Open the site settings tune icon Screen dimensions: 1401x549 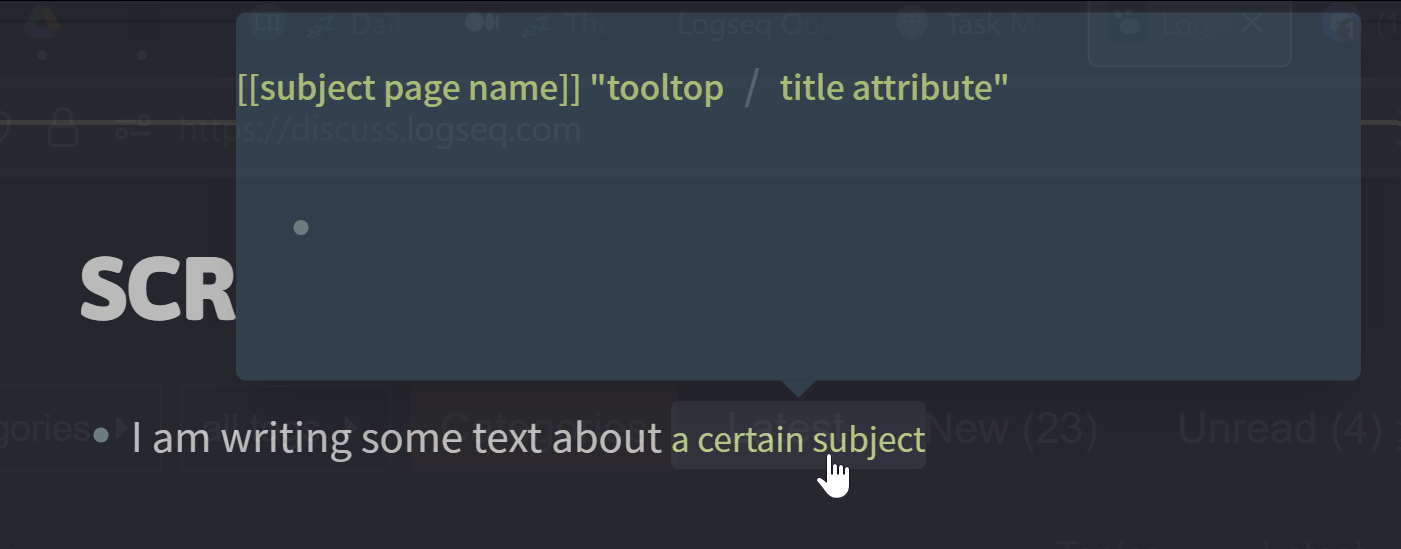(132, 128)
